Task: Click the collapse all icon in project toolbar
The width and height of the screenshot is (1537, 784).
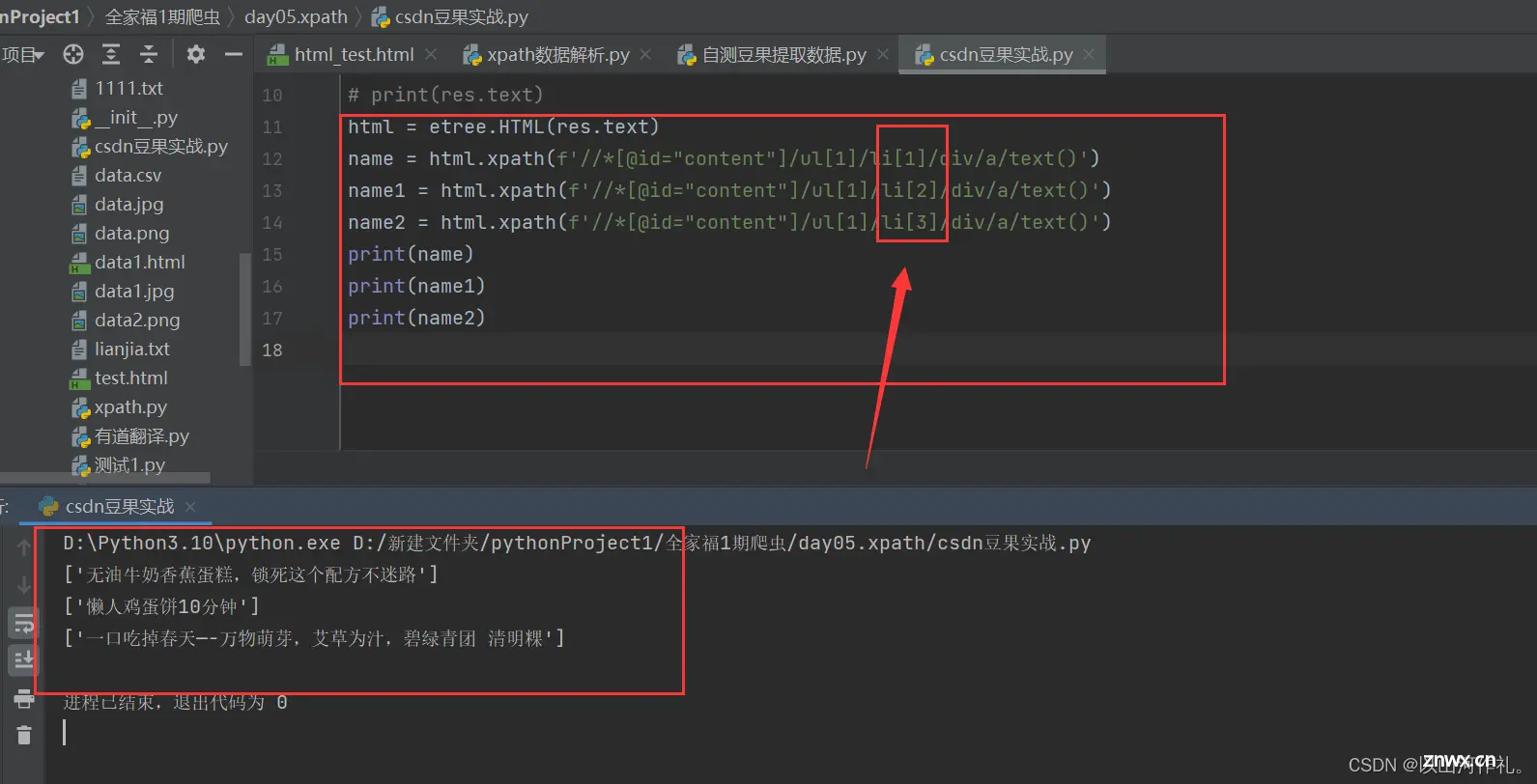Action: [x=149, y=54]
